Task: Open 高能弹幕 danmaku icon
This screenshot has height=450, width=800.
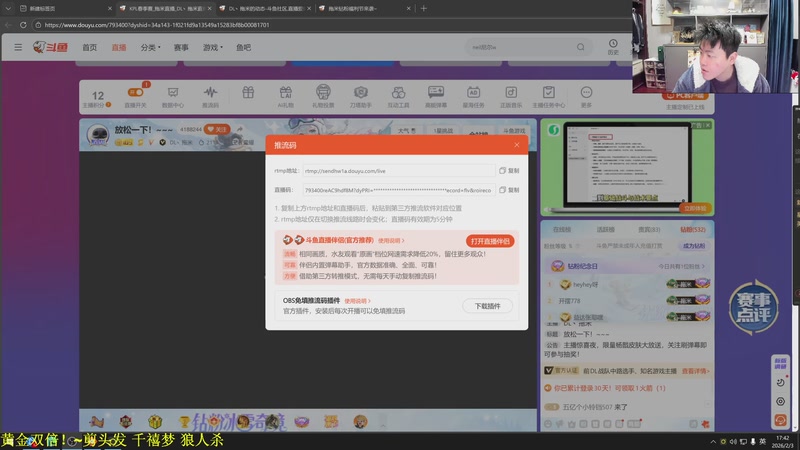Action: point(436,96)
